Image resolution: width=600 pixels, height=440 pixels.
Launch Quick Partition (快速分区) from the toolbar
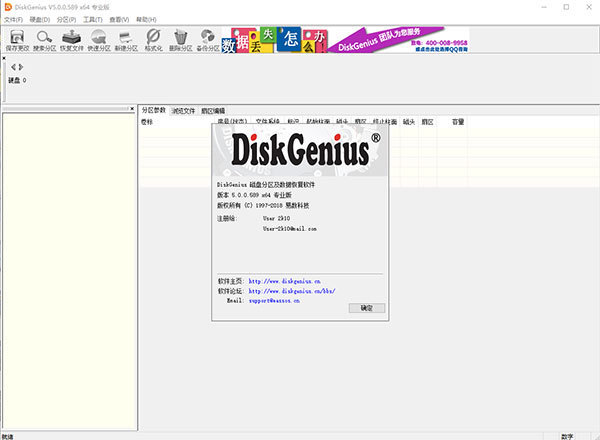[x=99, y=40]
